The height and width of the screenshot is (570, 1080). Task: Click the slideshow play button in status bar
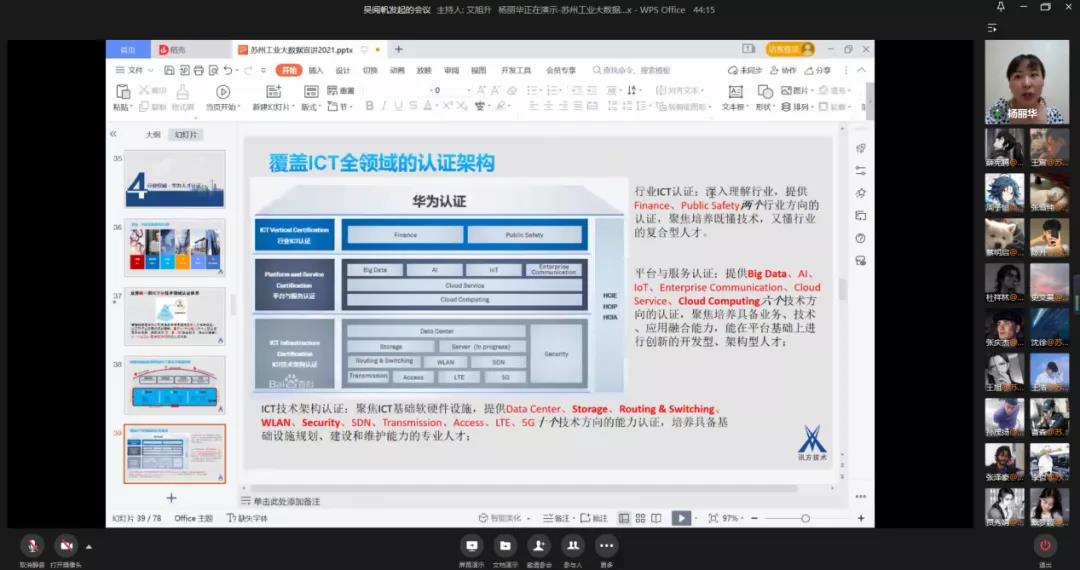point(681,518)
